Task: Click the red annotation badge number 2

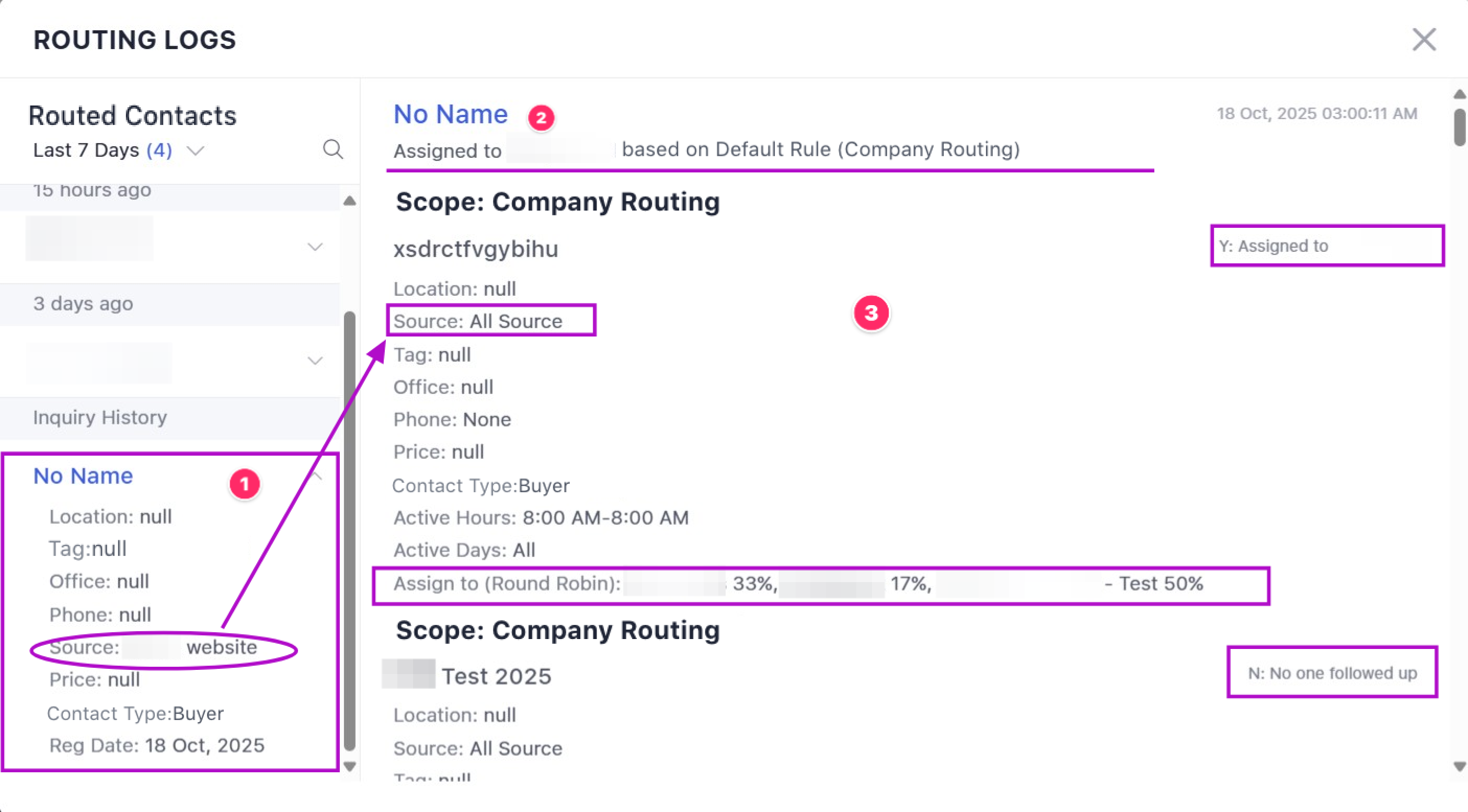Action: tap(541, 118)
